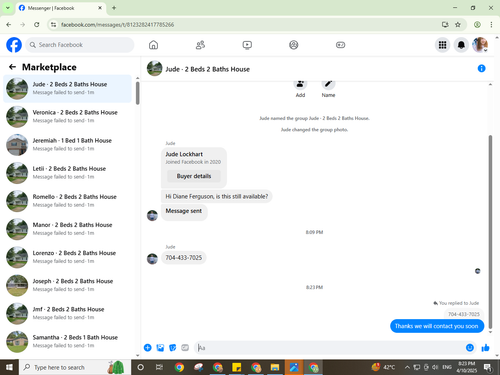500x375 pixels.
Task: Click the chat header group photo
Action: tap(154, 68)
